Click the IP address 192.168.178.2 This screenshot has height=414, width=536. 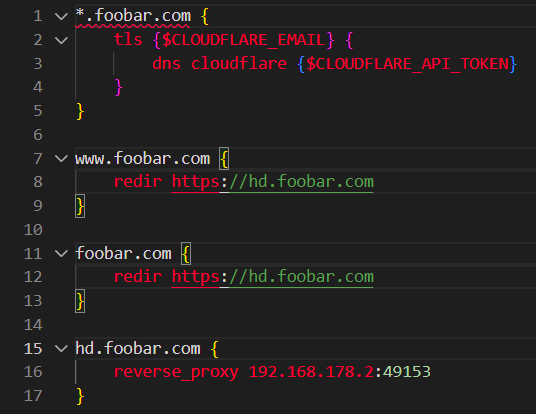pyautogui.click(x=311, y=372)
